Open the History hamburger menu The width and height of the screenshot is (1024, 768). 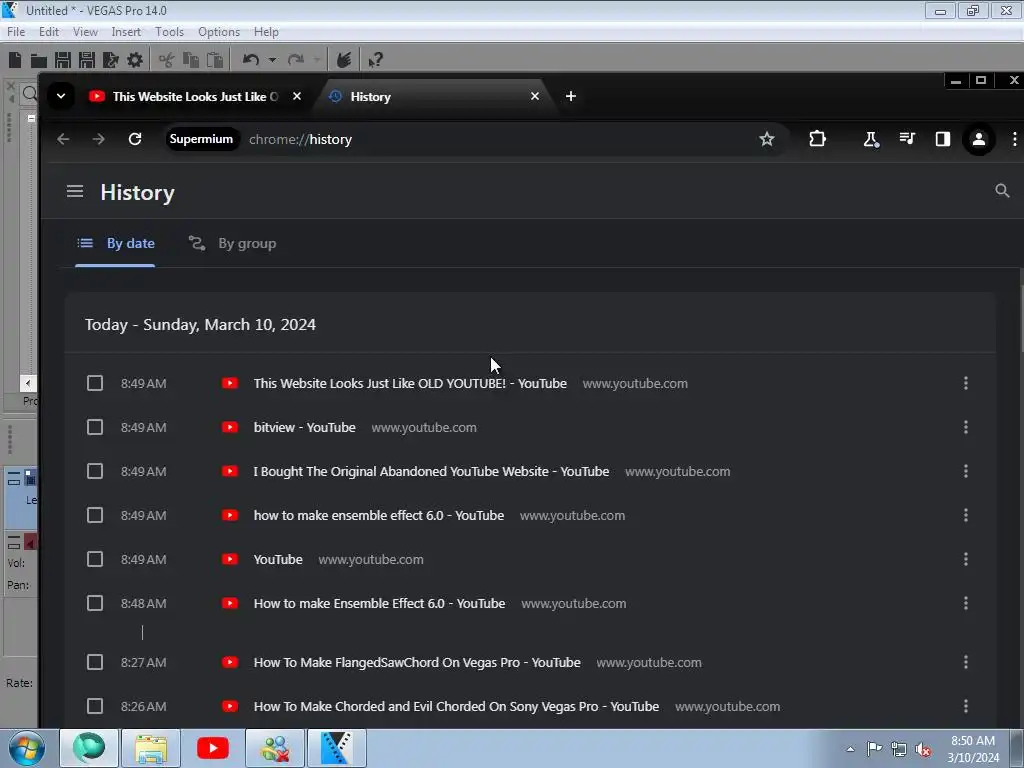tap(75, 191)
